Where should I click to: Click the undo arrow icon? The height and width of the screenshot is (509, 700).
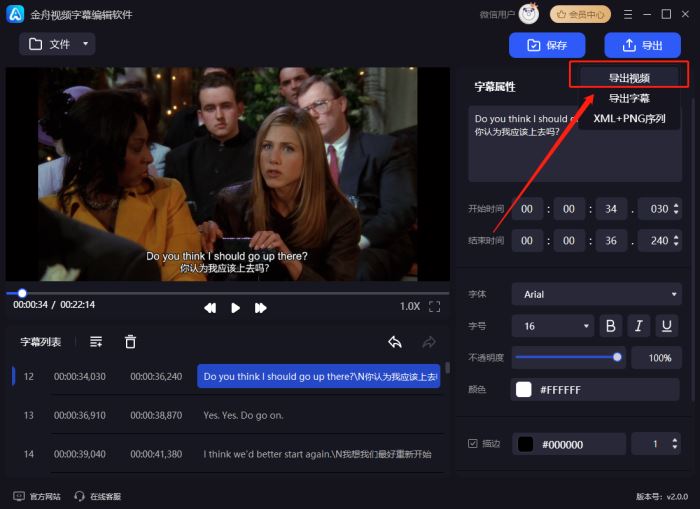395,342
